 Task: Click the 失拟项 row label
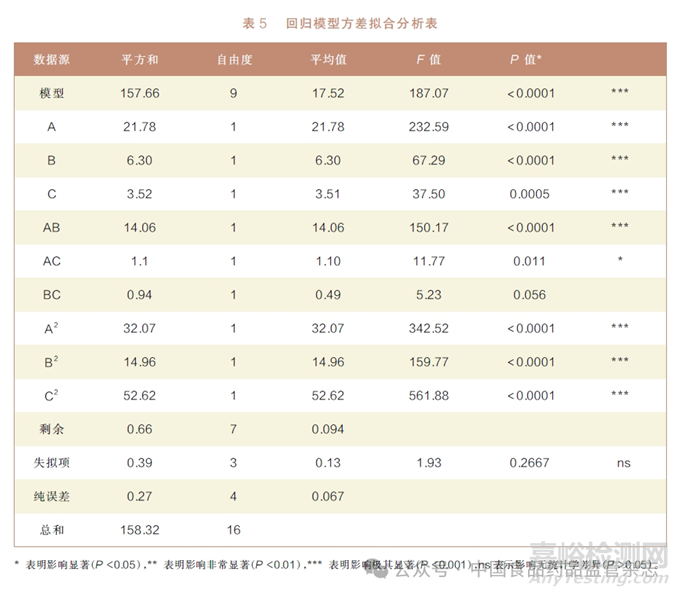click(52, 463)
